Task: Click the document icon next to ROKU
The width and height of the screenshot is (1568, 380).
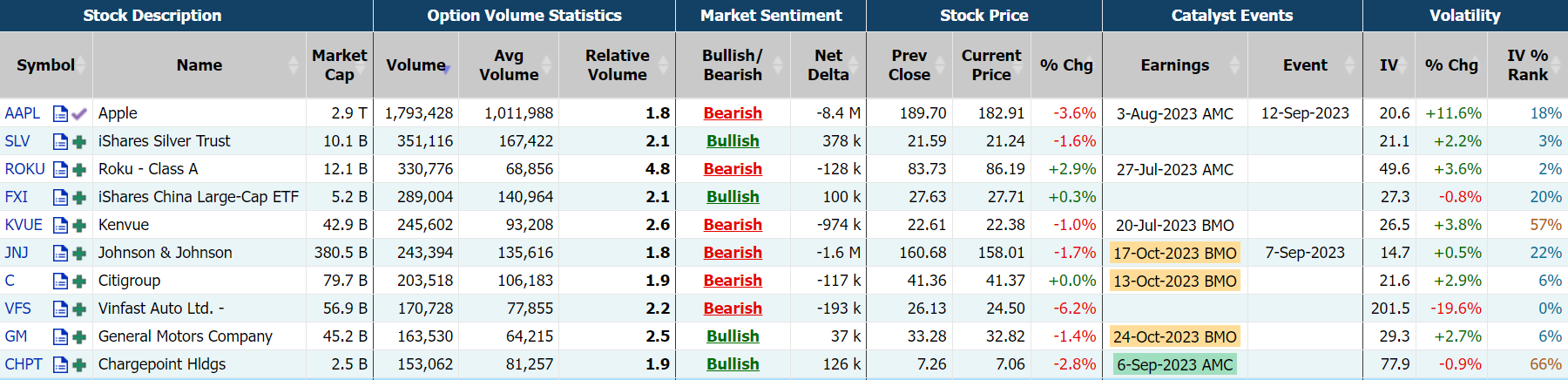Action: point(60,169)
